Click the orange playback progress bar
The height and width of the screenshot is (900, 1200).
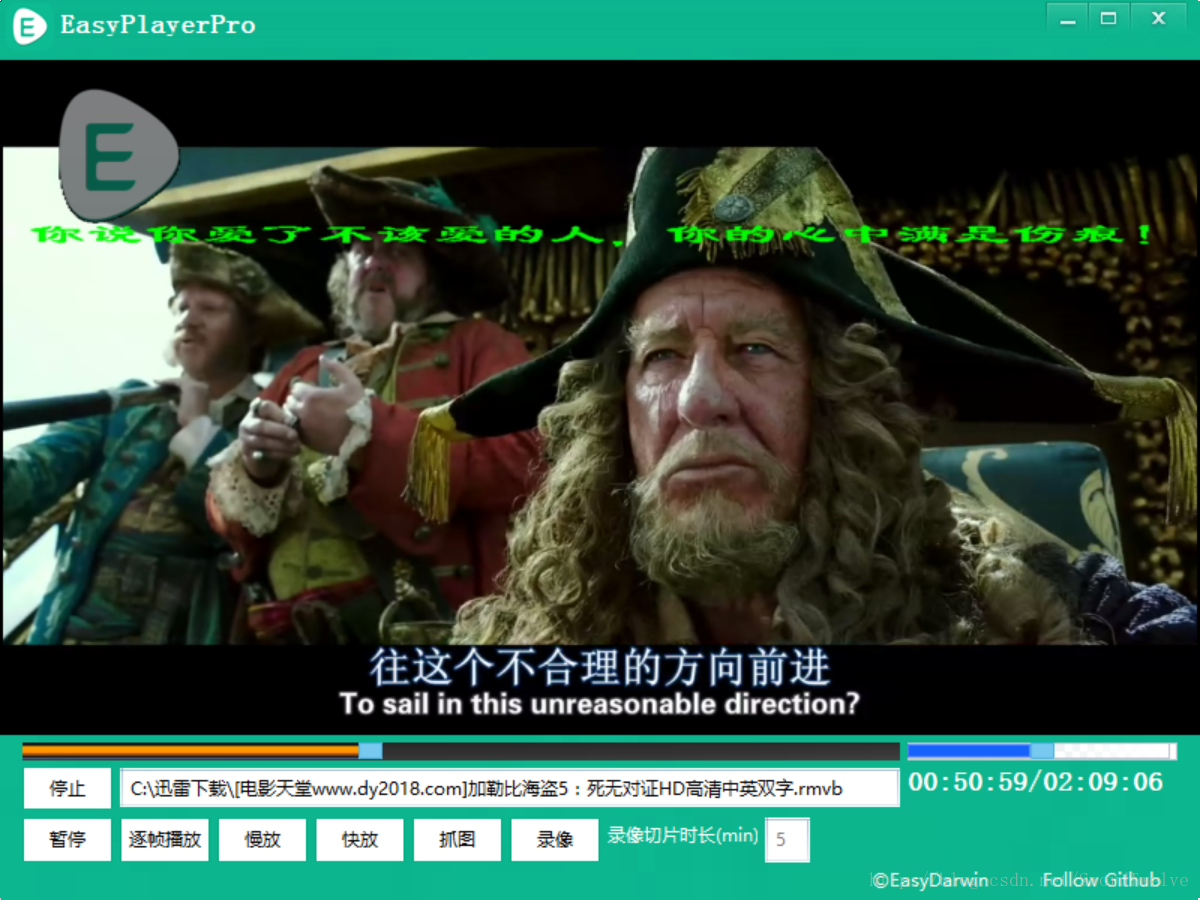(461, 751)
